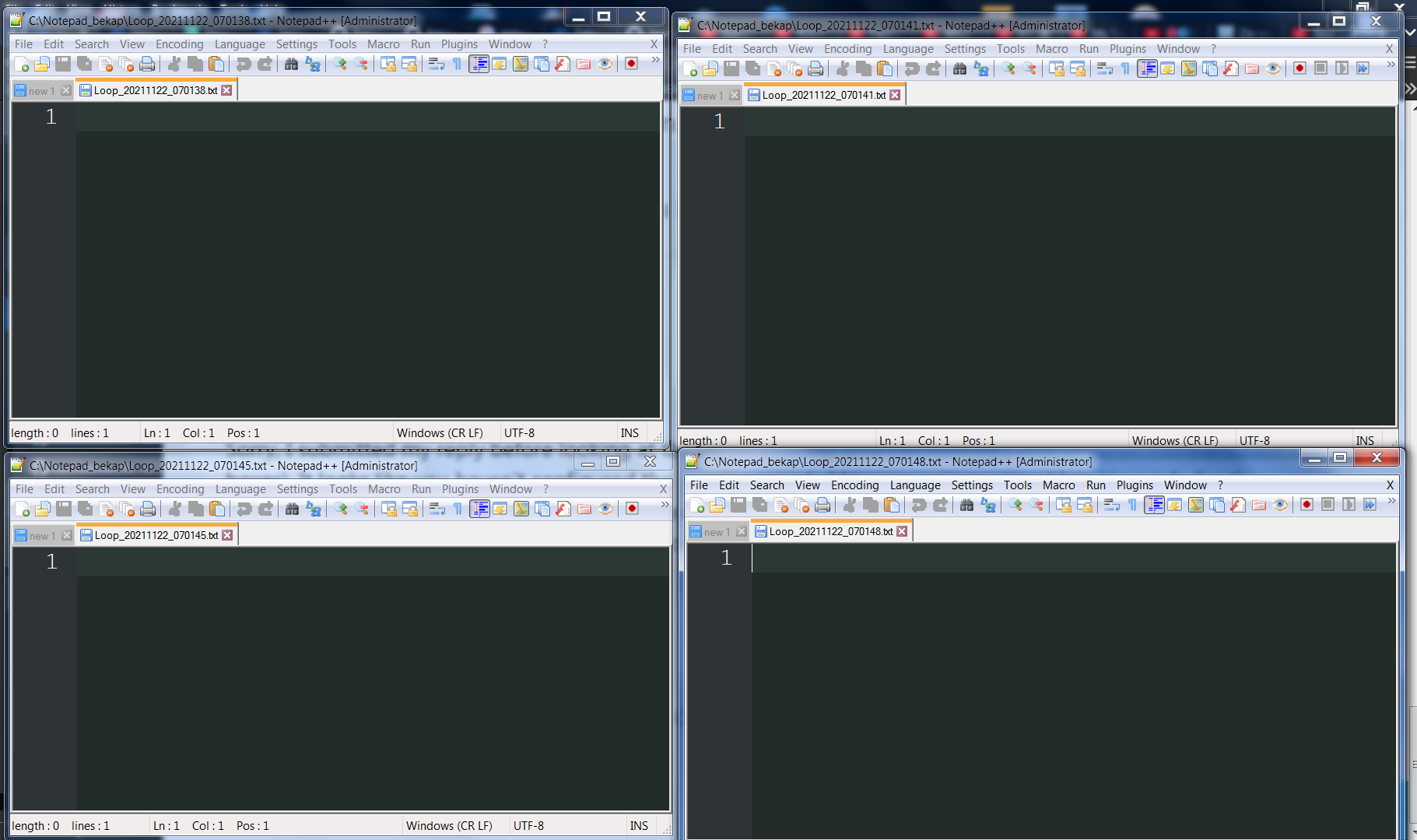Image resolution: width=1417 pixels, height=840 pixels.
Task: Click Zoom Out icon in the 070141 window
Action: [x=1029, y=68]
